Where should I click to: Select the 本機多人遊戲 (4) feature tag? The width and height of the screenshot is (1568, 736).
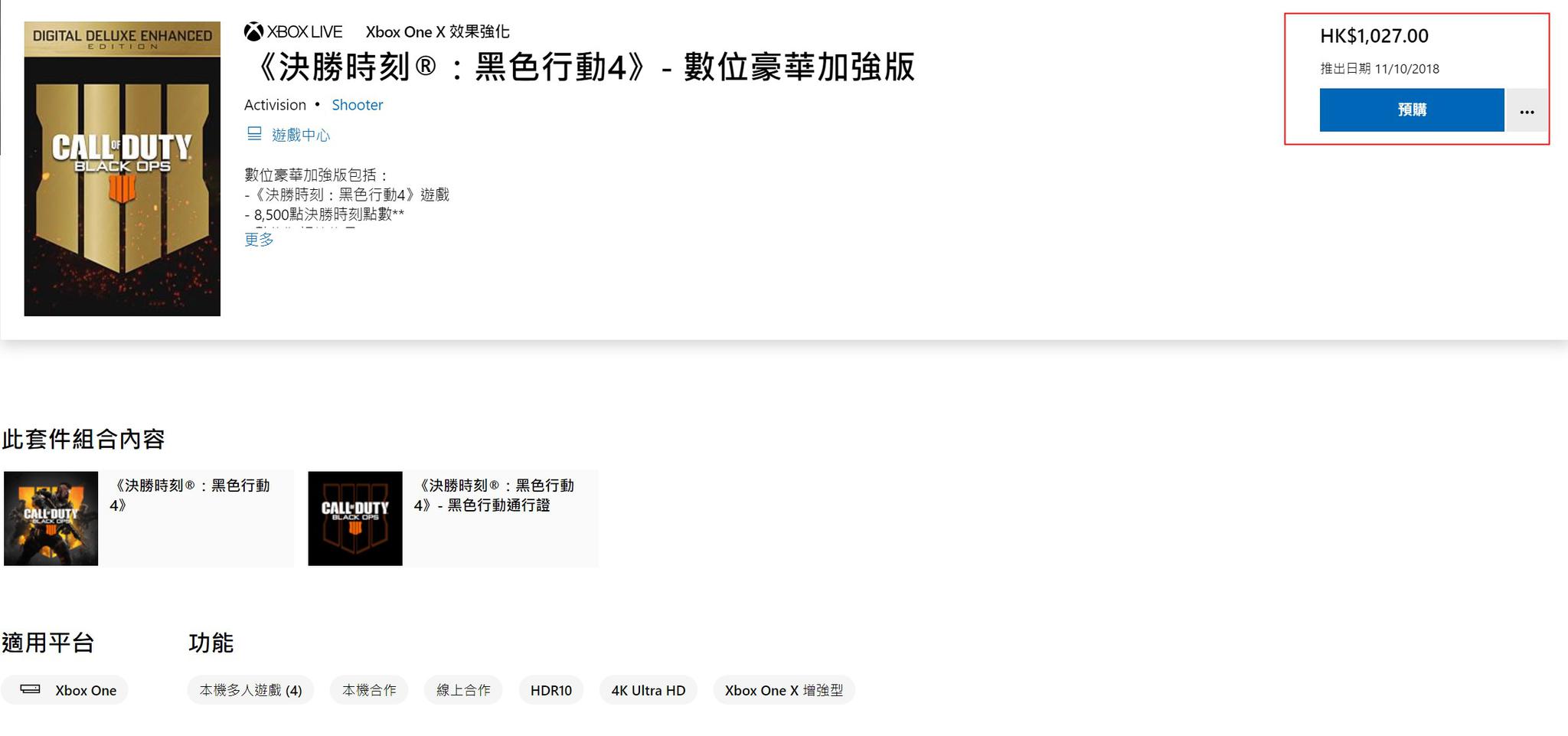click(250, 690)
